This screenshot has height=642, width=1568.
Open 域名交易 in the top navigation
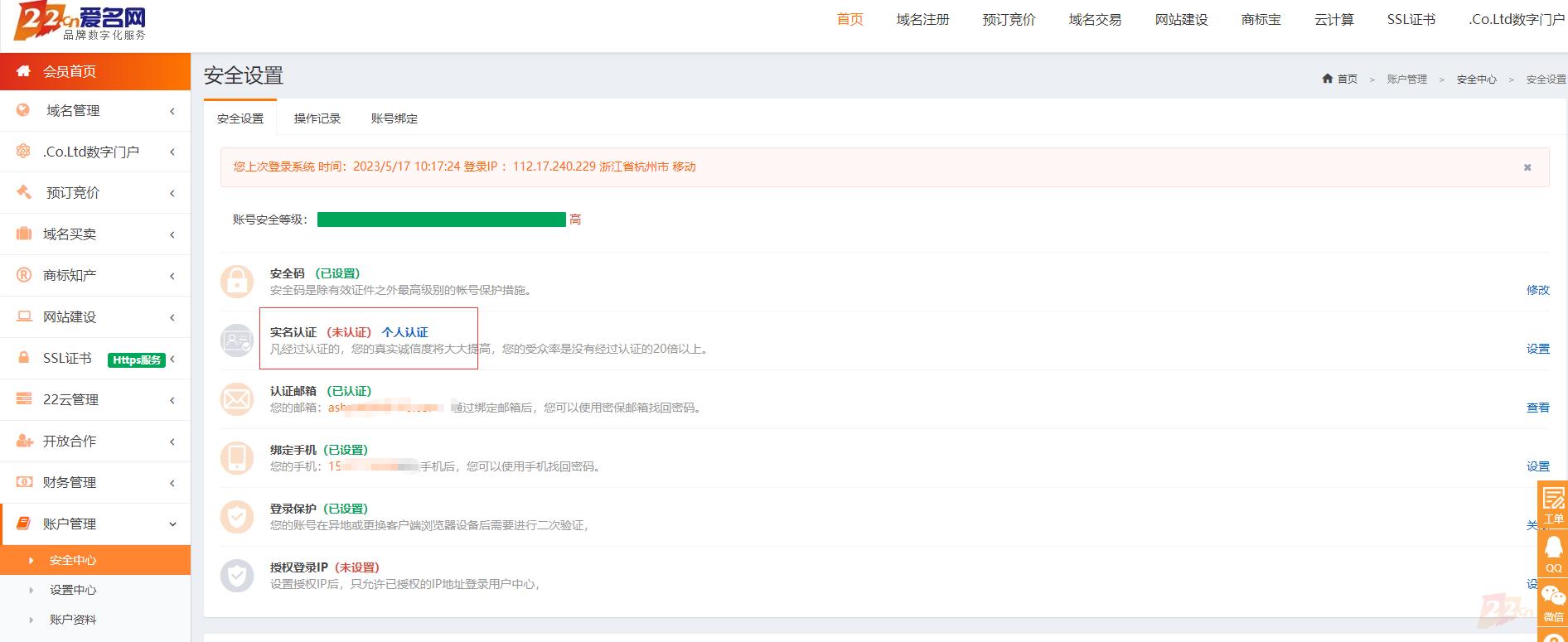1096,19
